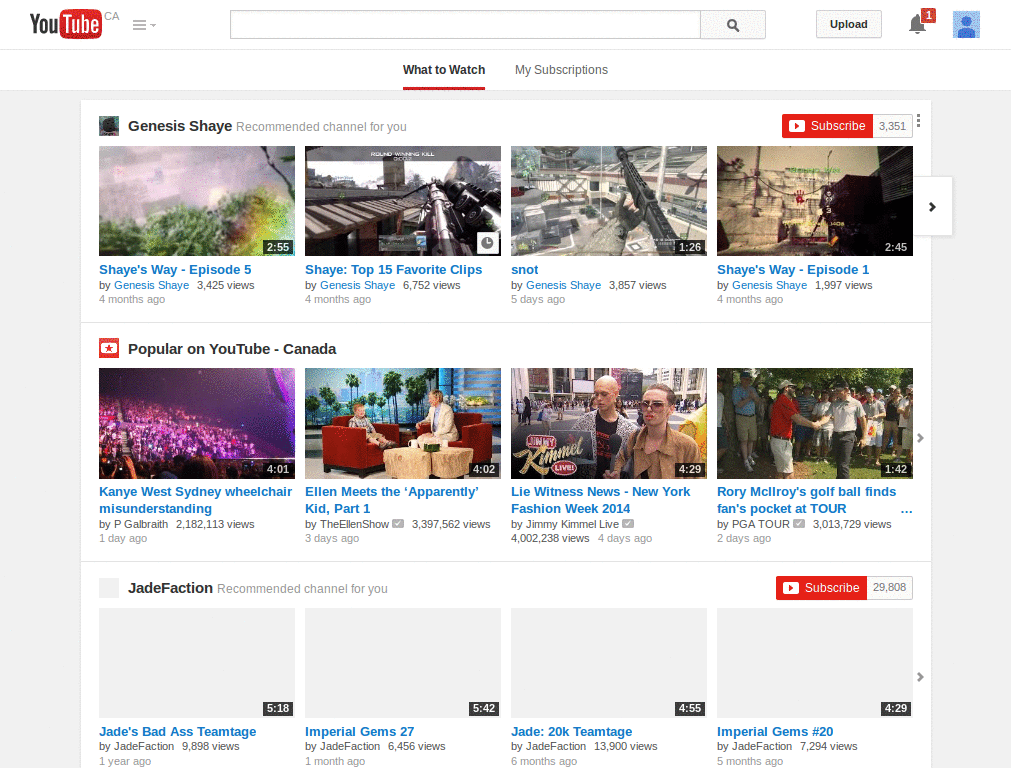Click the 3,351 subscriber count
Image resolution: width=1024 pixels, height=768 pixels.
coord(893,126)
